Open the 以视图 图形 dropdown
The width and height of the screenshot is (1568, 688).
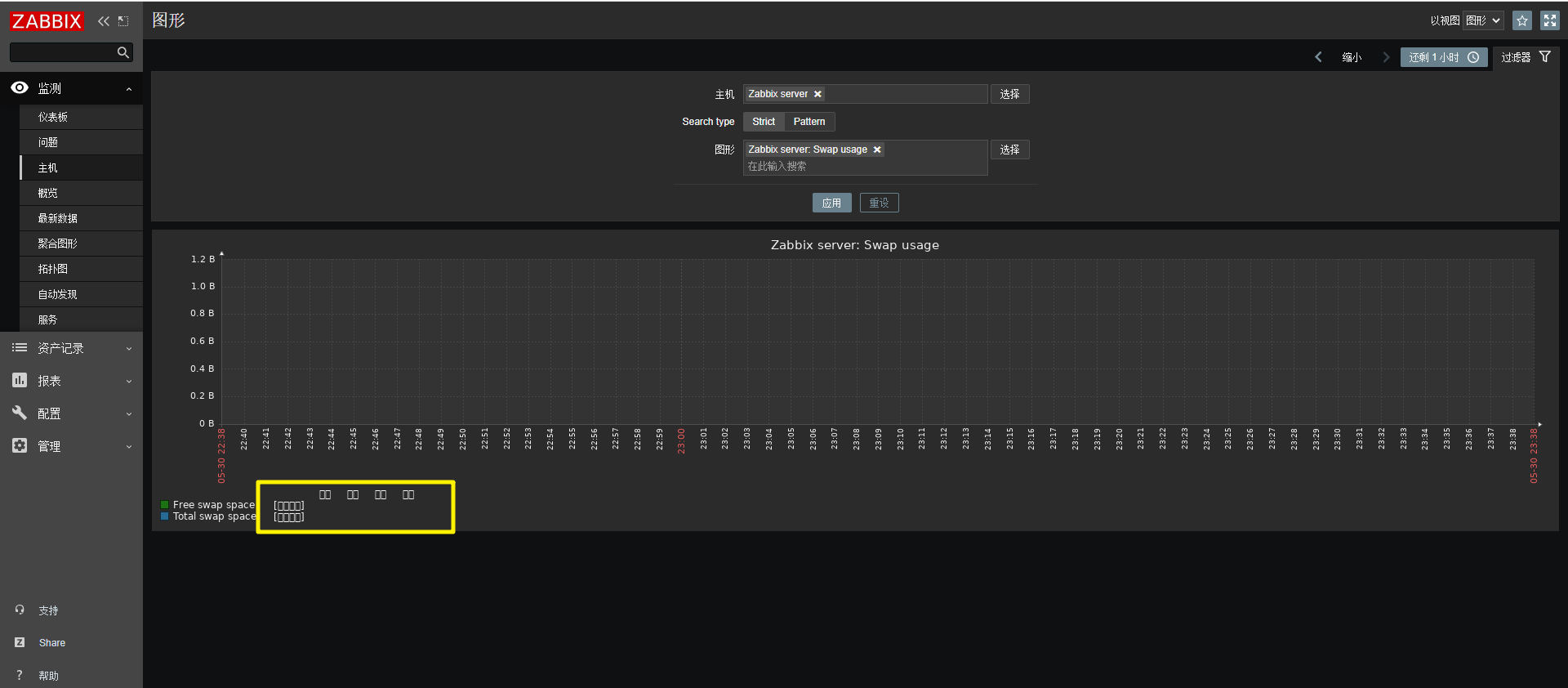(1483, 20)
